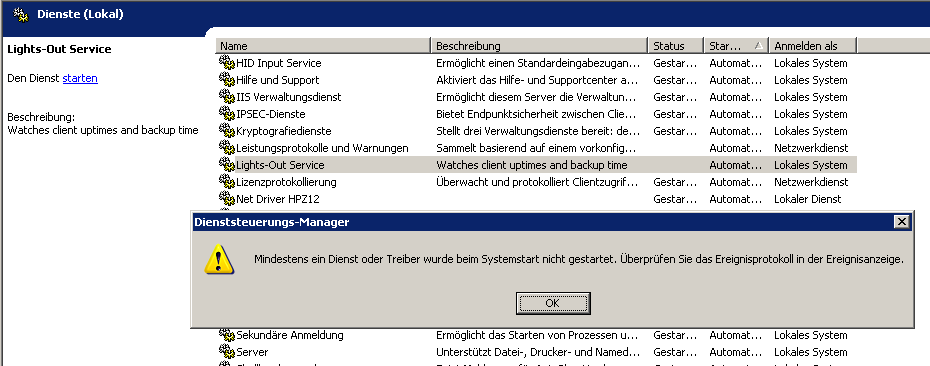Screen dimensions: 930x366
Task: Click the Starttyp column header with sort arrow
Action: 737,46
